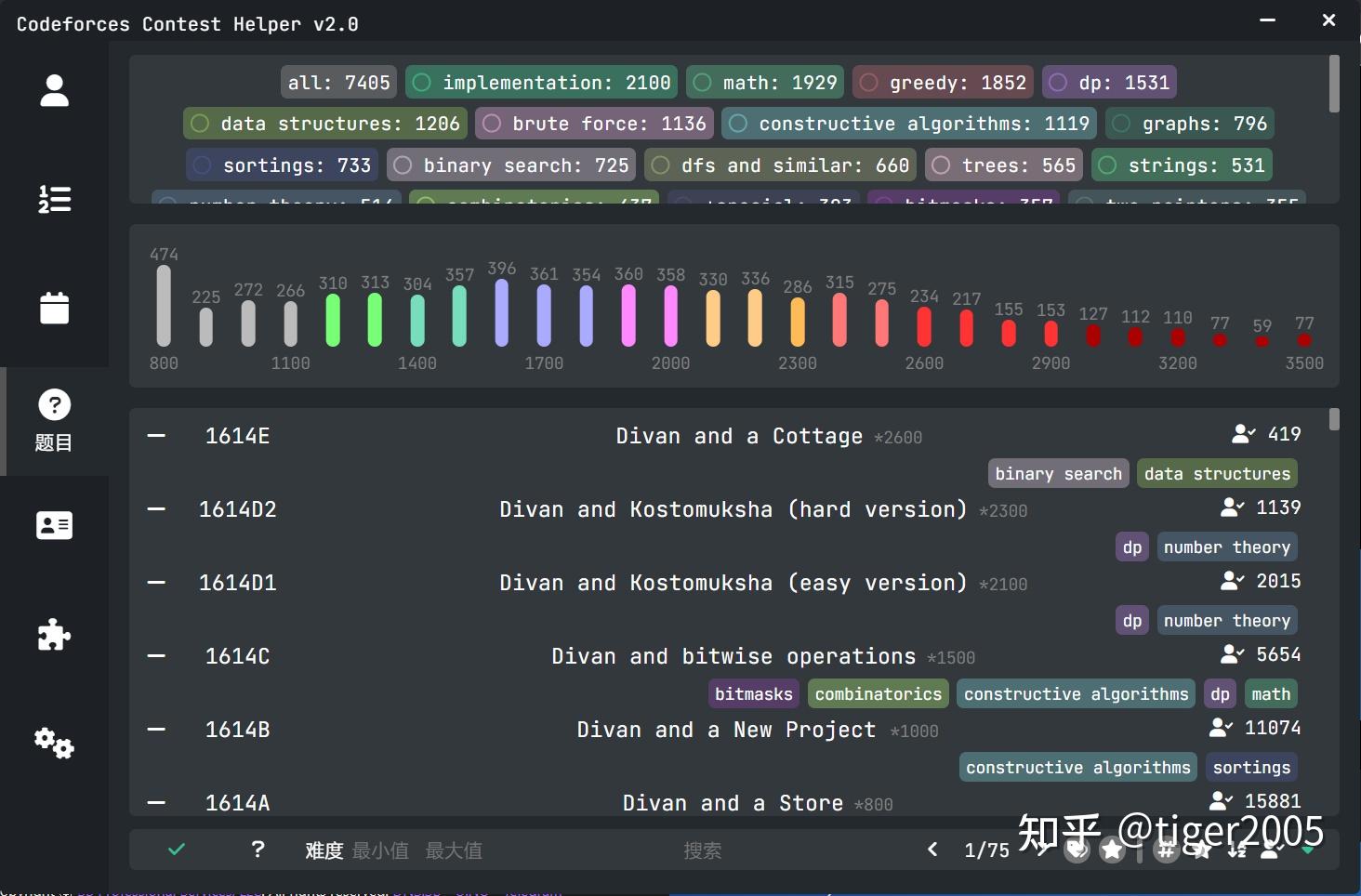Click the 搜索 search input field
This screenshot has width=1361, height=896.
pyautogui.click(x=703, y=849)
